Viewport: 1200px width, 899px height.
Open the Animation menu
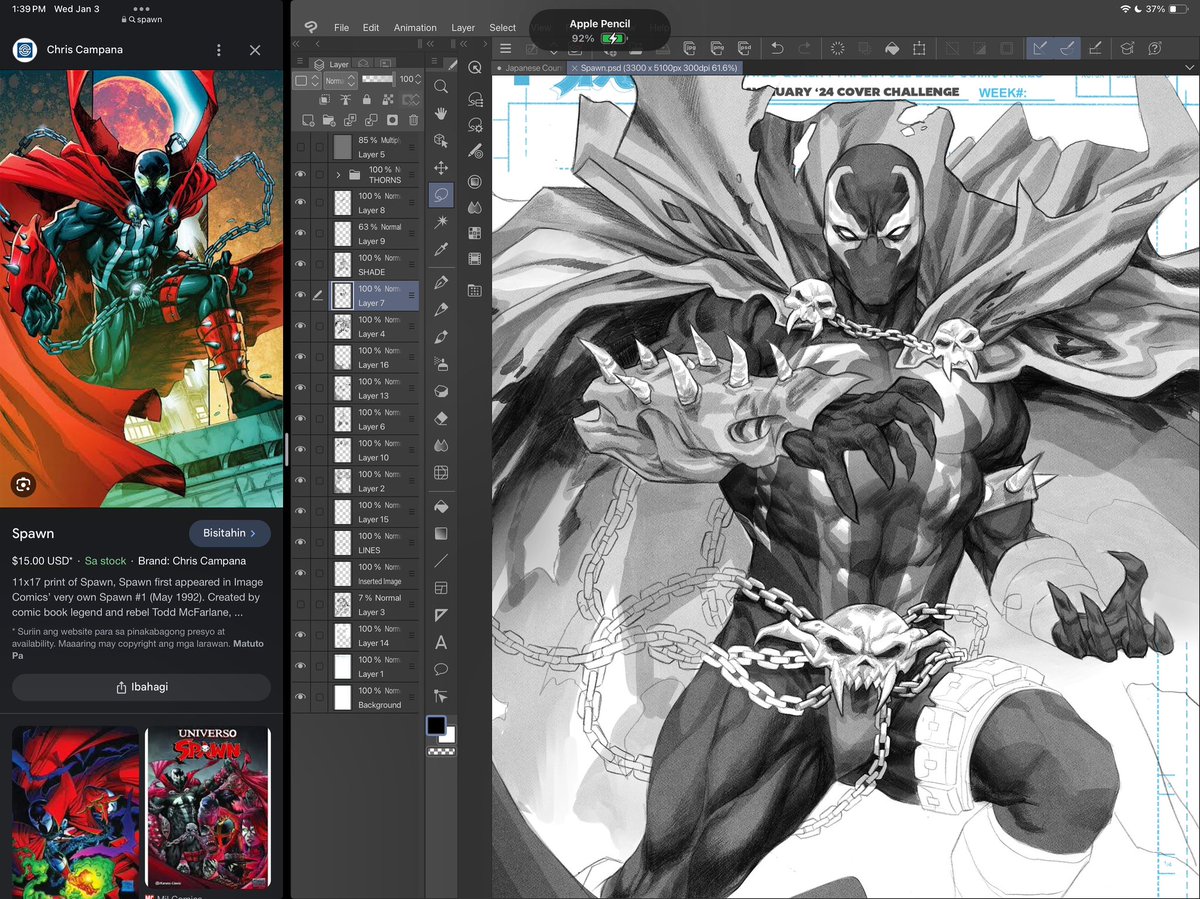[x=415, y=28]
